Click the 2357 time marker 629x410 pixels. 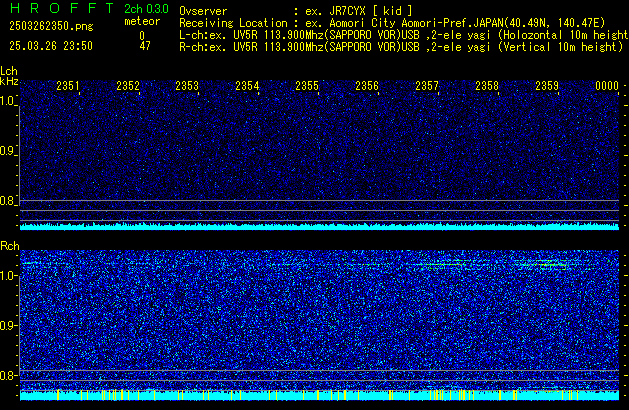point(427,86)
